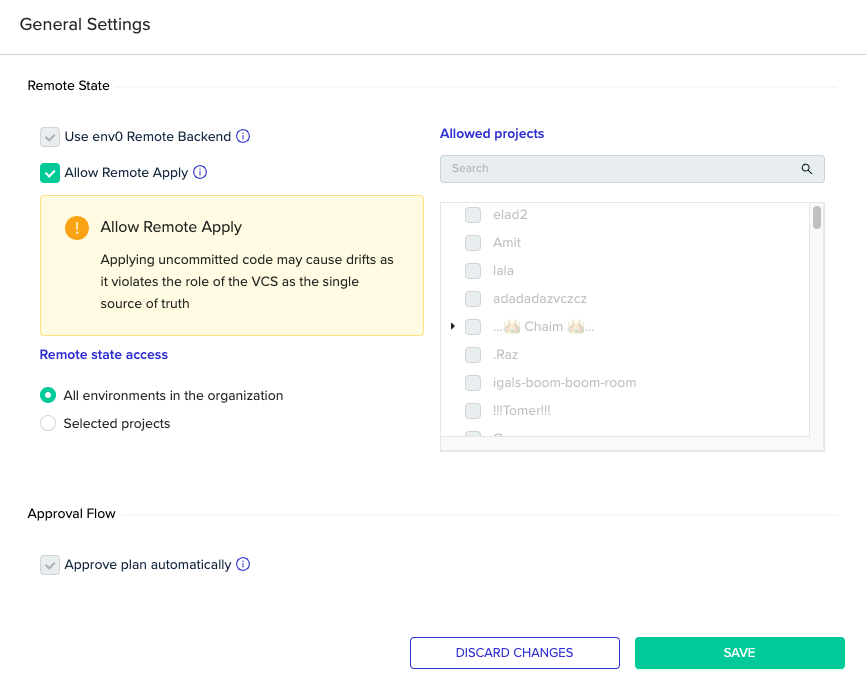Choose the Selected projects radio option
The width and height of the screenshot is (866, 681).
click(47, 423)
